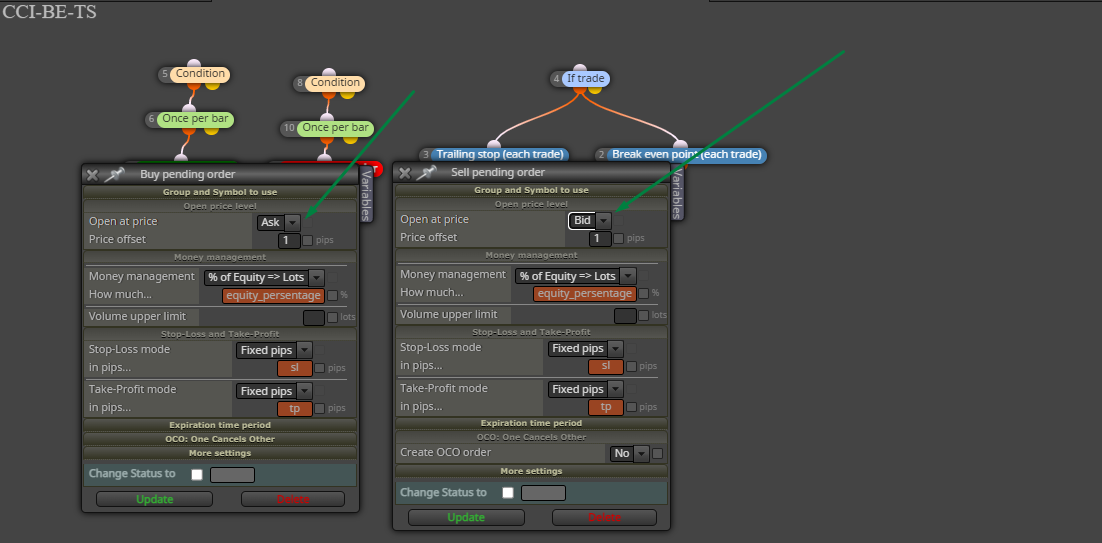Close the Sell pending order panel
The height and width of the screenshot is (543, 1102).
click(x=403, y=173)
